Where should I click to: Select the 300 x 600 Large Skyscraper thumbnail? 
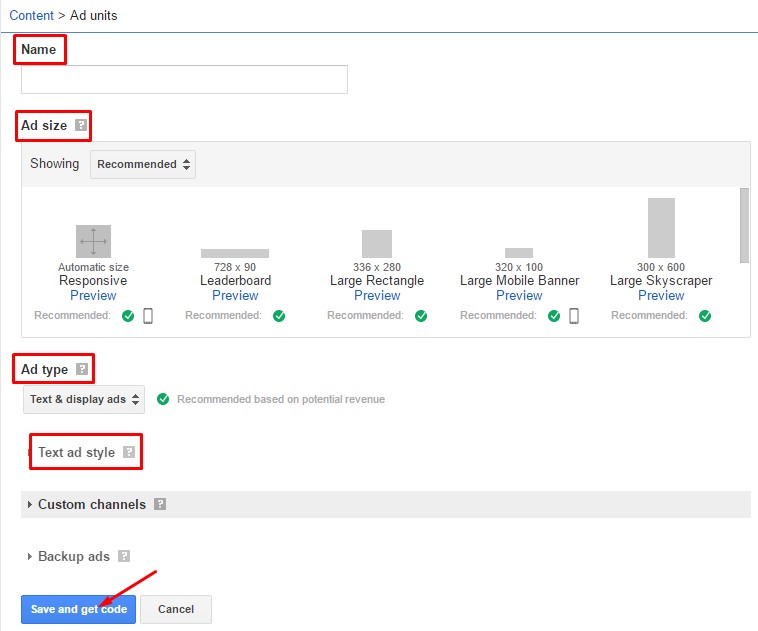pyautogui.click(x=661, y=227)
